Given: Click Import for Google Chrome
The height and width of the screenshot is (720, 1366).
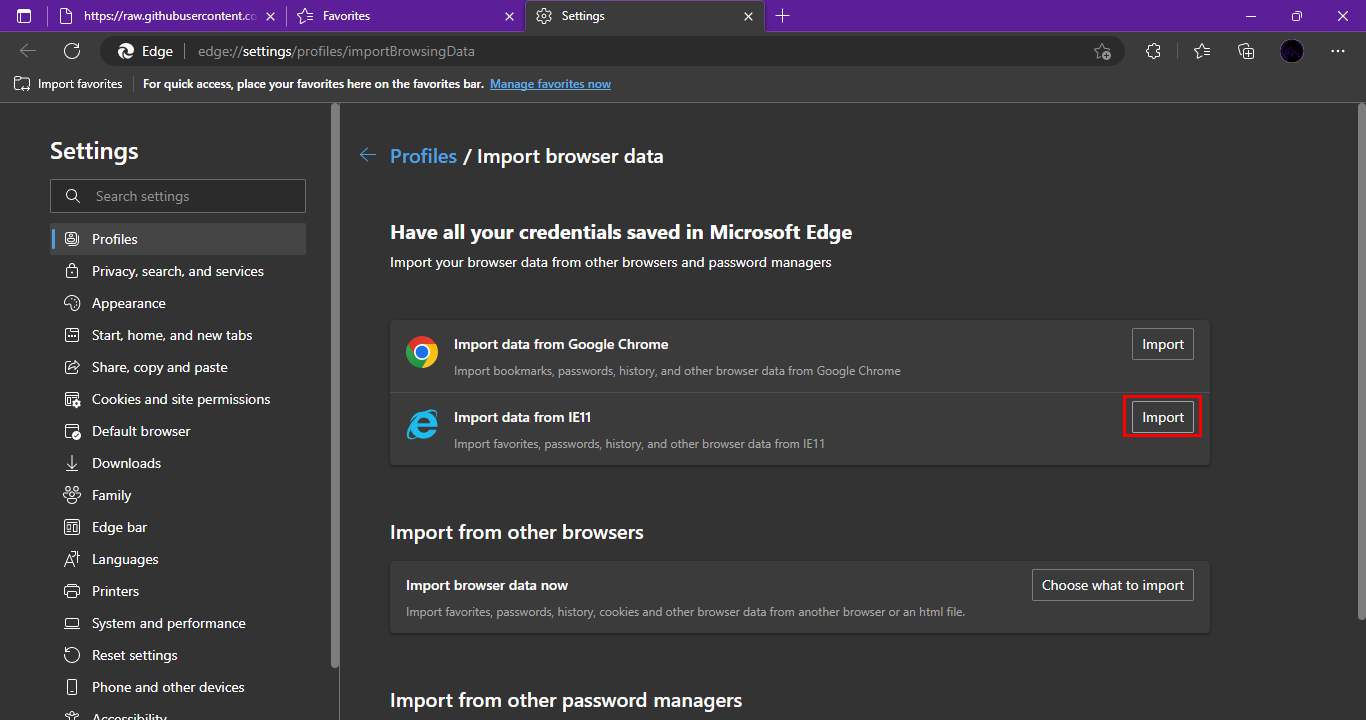Looking at the screenshot, I should click(x=1163, y=344).
